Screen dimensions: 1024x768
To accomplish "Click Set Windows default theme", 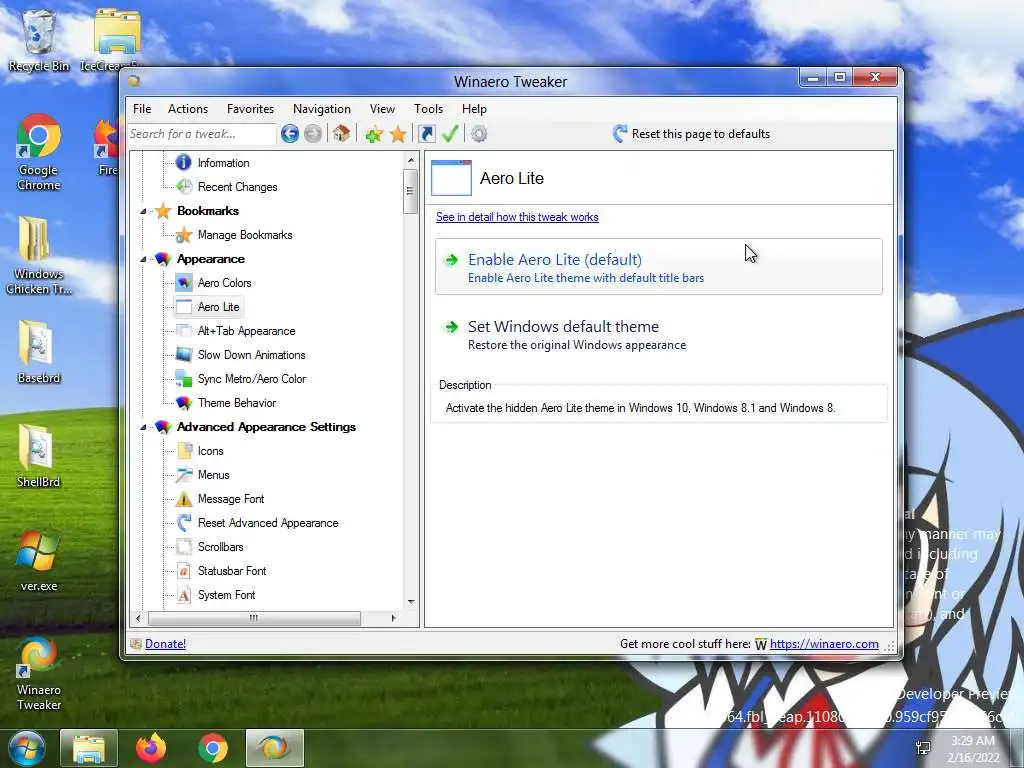I will tap(659, 334).
